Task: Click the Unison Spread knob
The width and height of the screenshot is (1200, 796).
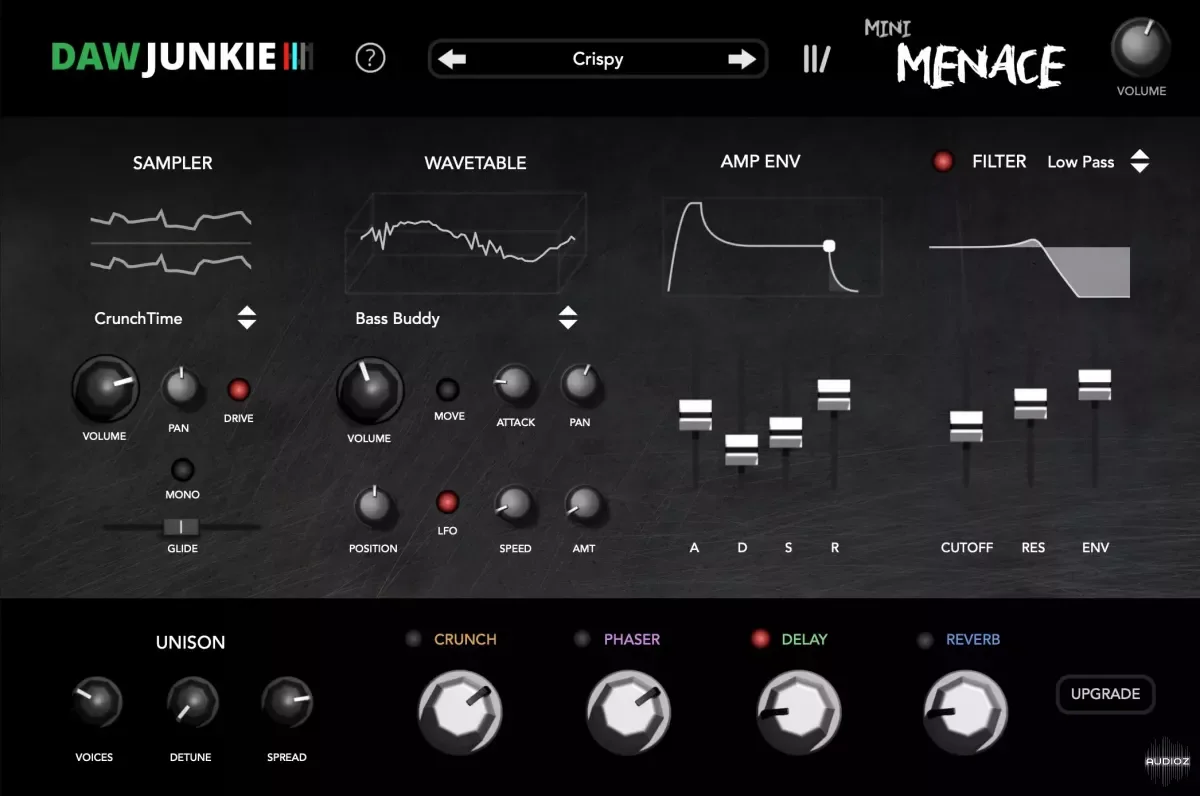Action: [x=287, y=704]
